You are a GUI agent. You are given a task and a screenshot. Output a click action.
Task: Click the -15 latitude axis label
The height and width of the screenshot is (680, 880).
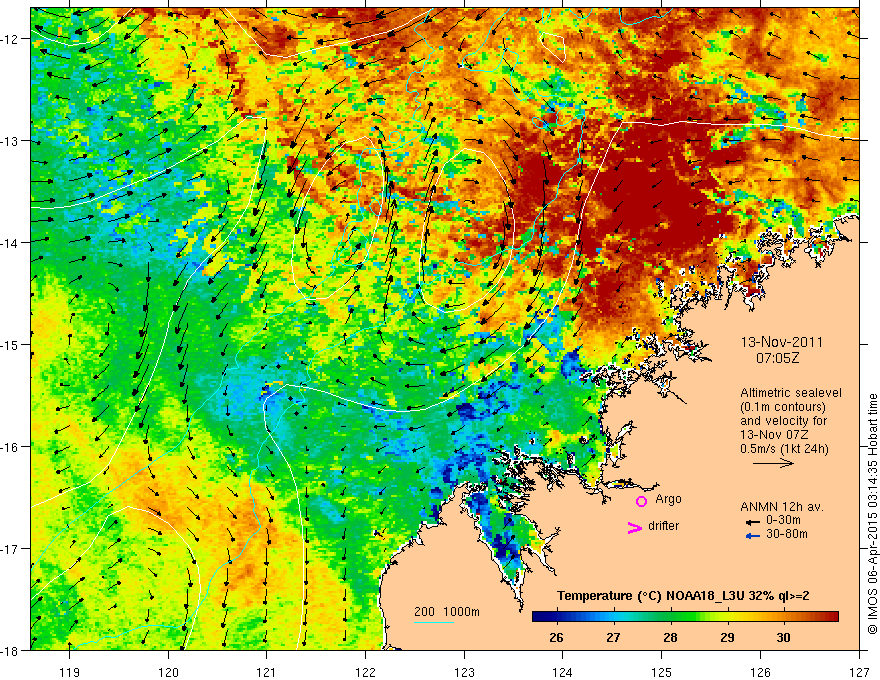pos(11,344)
